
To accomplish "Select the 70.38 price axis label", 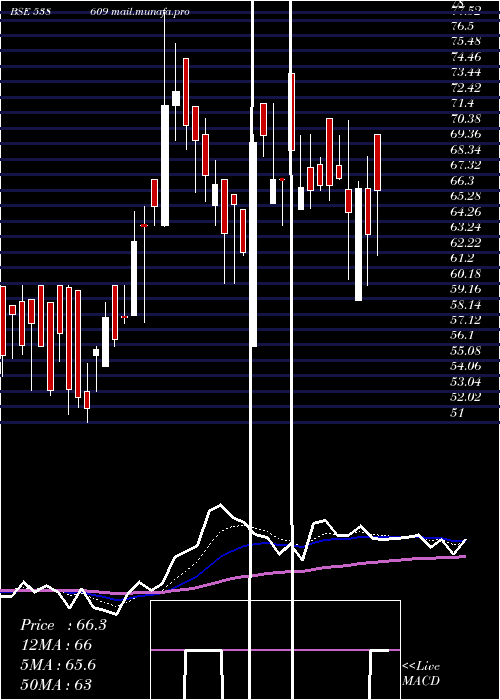I will (x=466, y=119).
